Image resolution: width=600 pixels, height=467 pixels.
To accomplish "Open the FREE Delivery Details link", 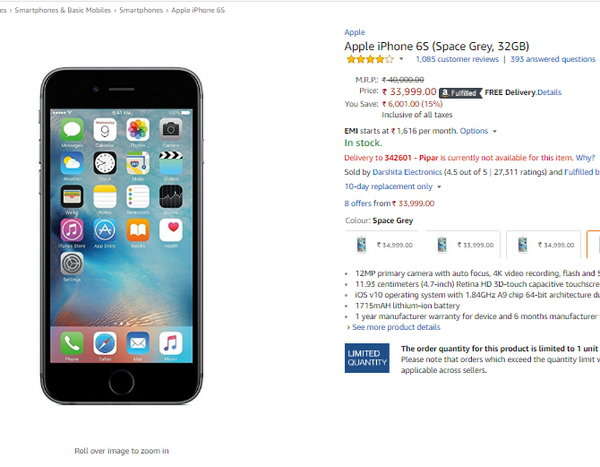I will [x=549, y=92].
